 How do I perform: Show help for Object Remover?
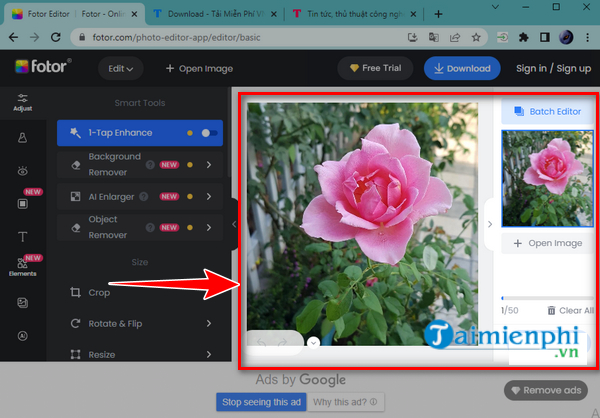[150, 227]
